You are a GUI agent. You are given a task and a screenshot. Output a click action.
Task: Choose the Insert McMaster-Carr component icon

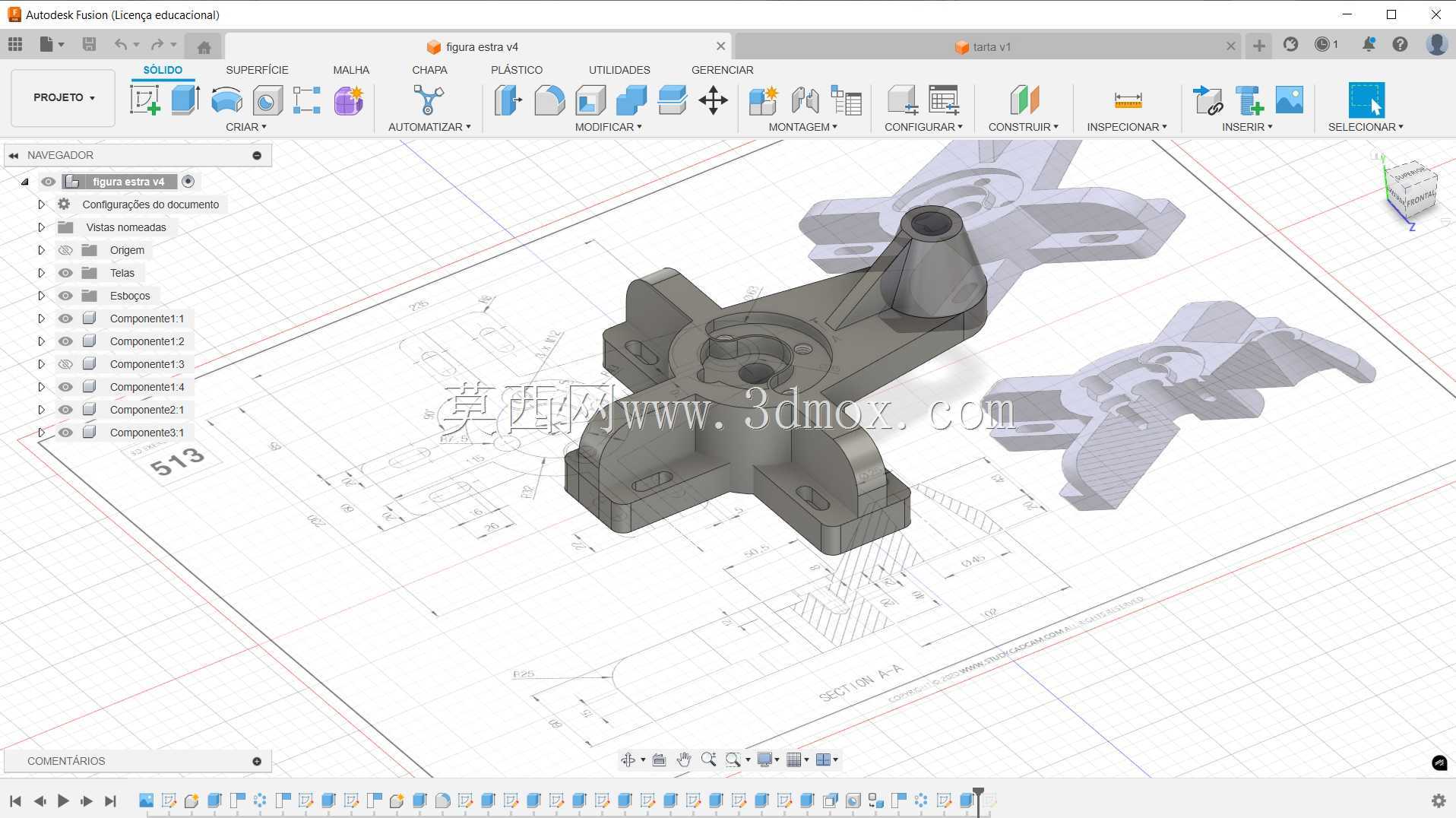click(1249, 100)
